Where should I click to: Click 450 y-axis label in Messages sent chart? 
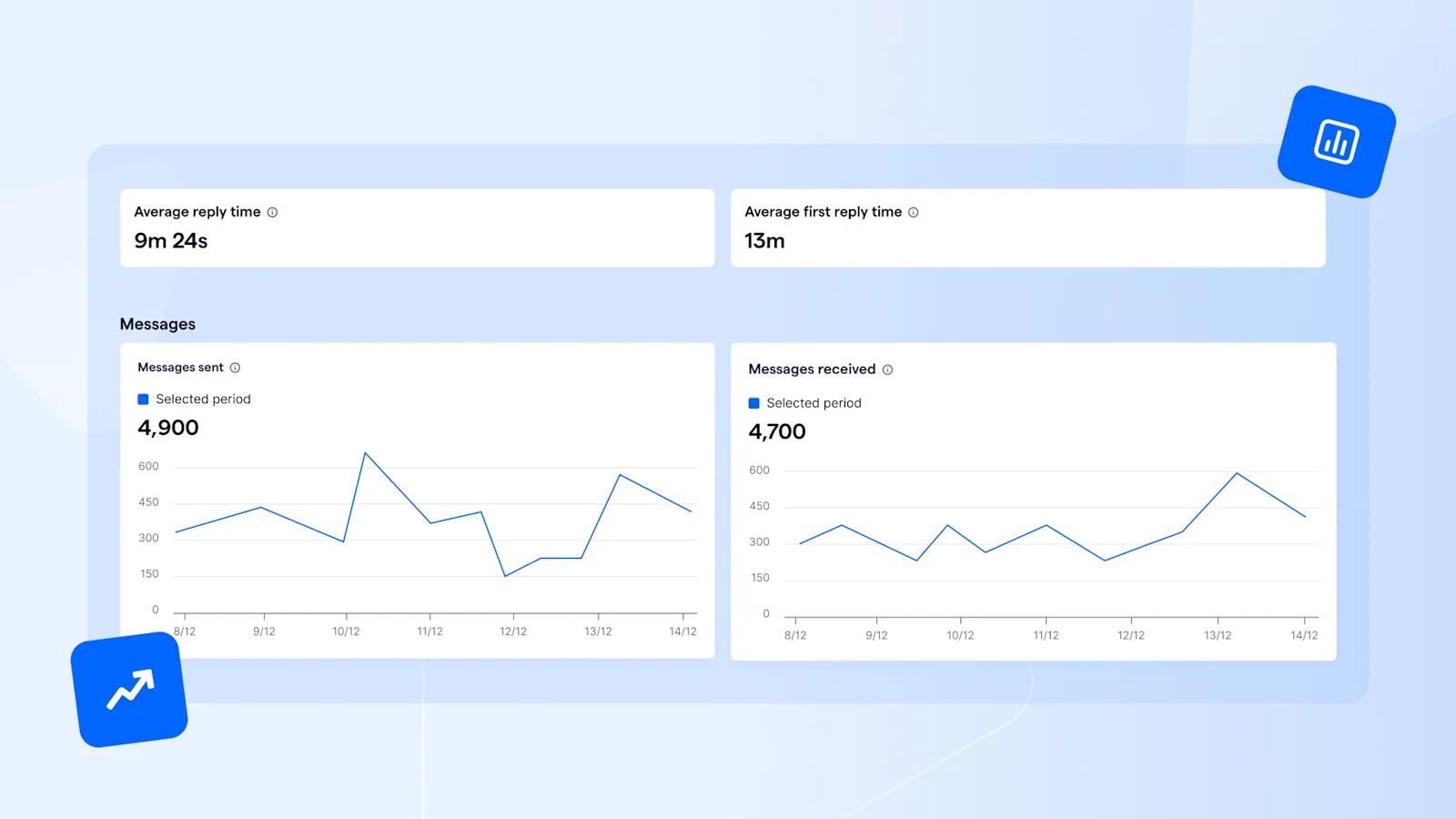point(148,502)
